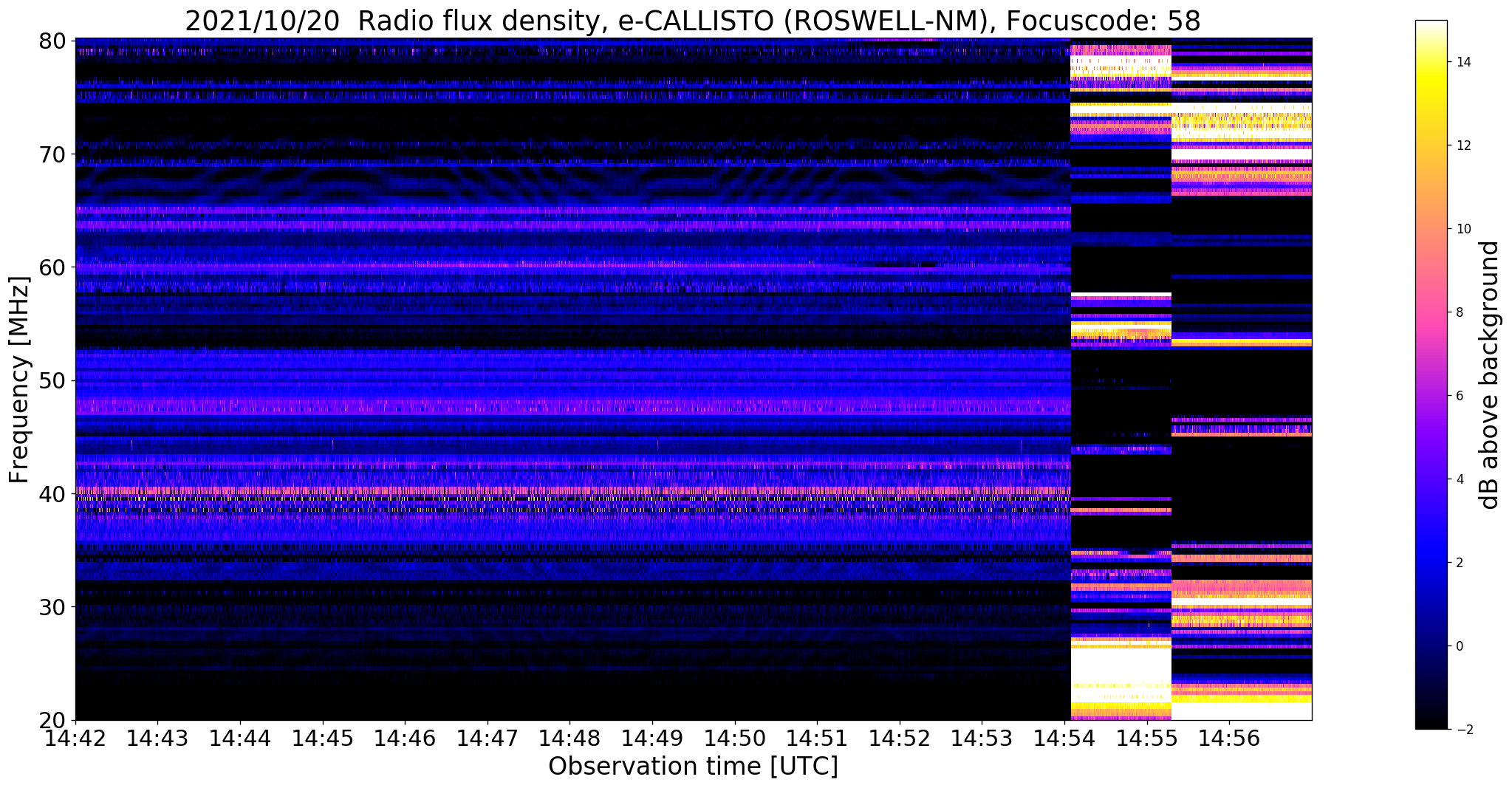Click the 14:54 time tick label
This screenshot has height=788, width=1512.
point(1064,738)
